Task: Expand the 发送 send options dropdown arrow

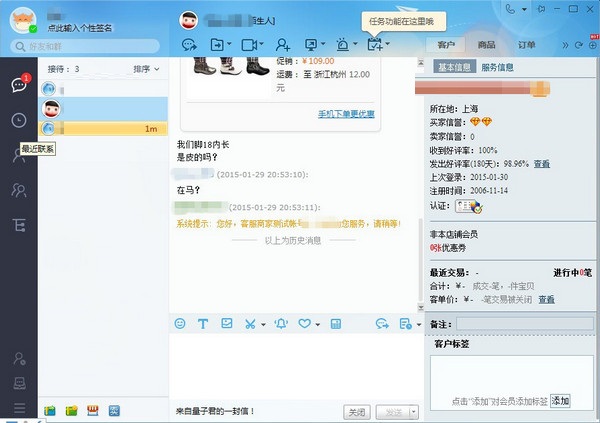Action: (x=414, y=412)
